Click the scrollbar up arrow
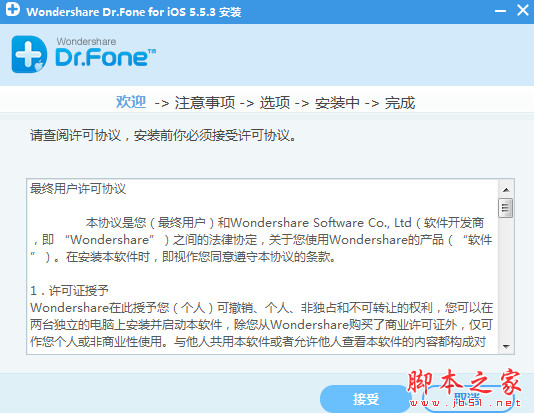Screen dimensions: 534x414 coord(506,190)
